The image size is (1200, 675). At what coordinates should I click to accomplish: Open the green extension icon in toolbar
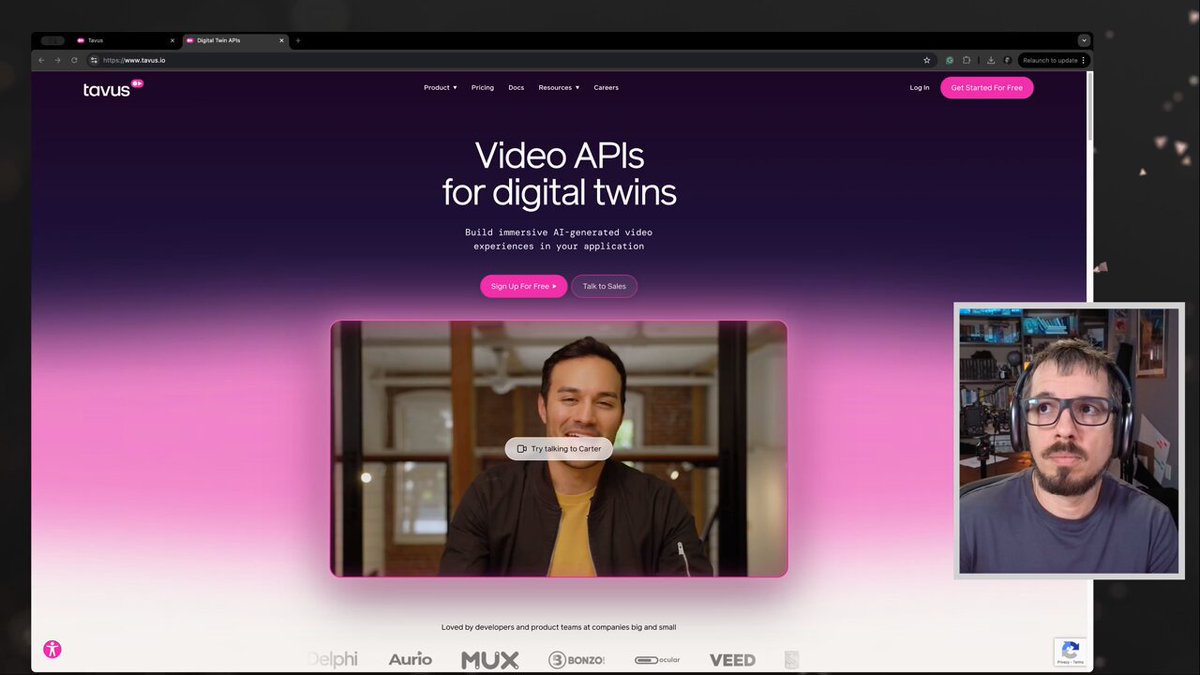[950, 60]
